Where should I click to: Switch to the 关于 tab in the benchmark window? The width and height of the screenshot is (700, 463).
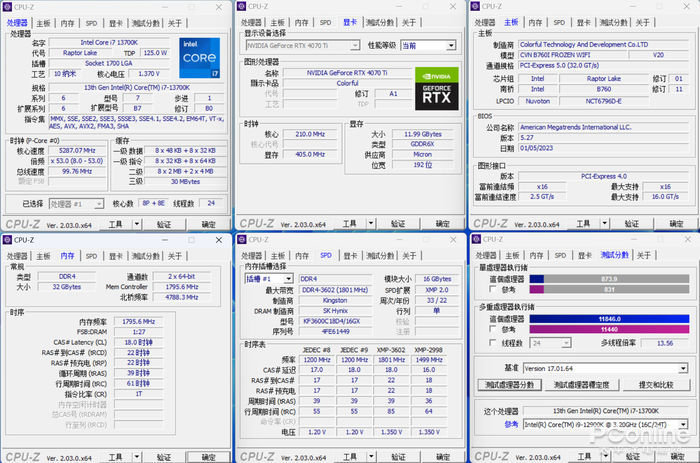pos(643,255)
